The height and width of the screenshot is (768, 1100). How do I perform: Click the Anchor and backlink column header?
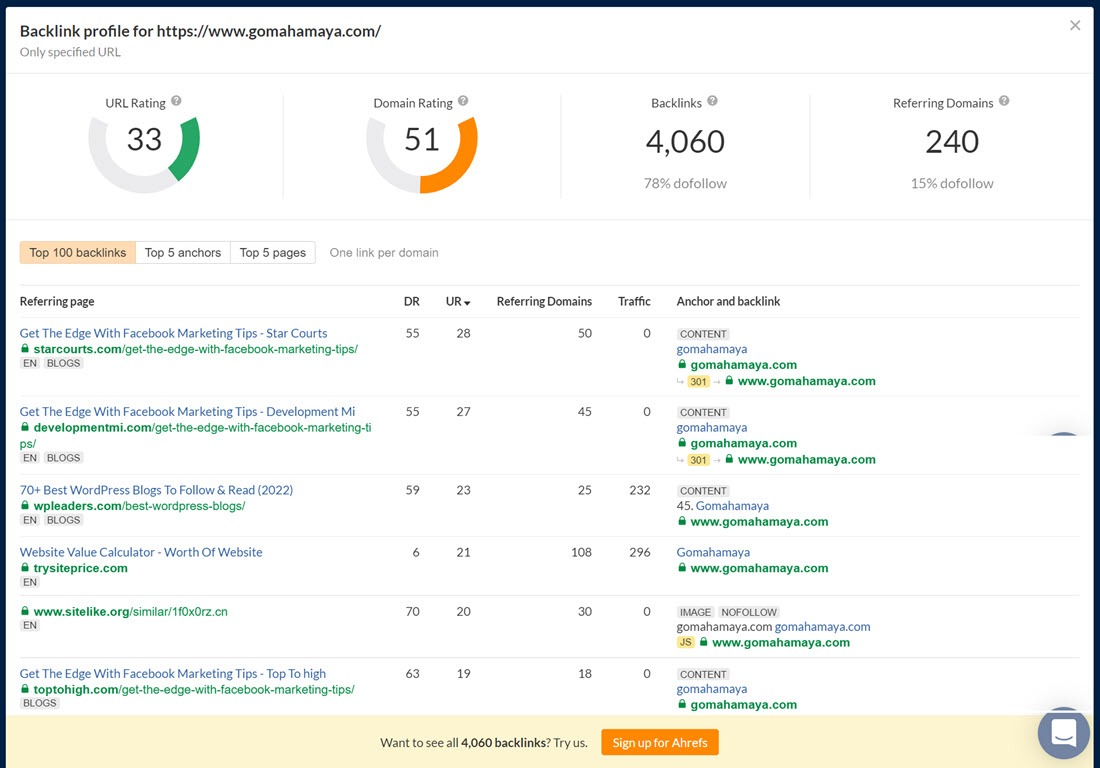tap(728, 302)
